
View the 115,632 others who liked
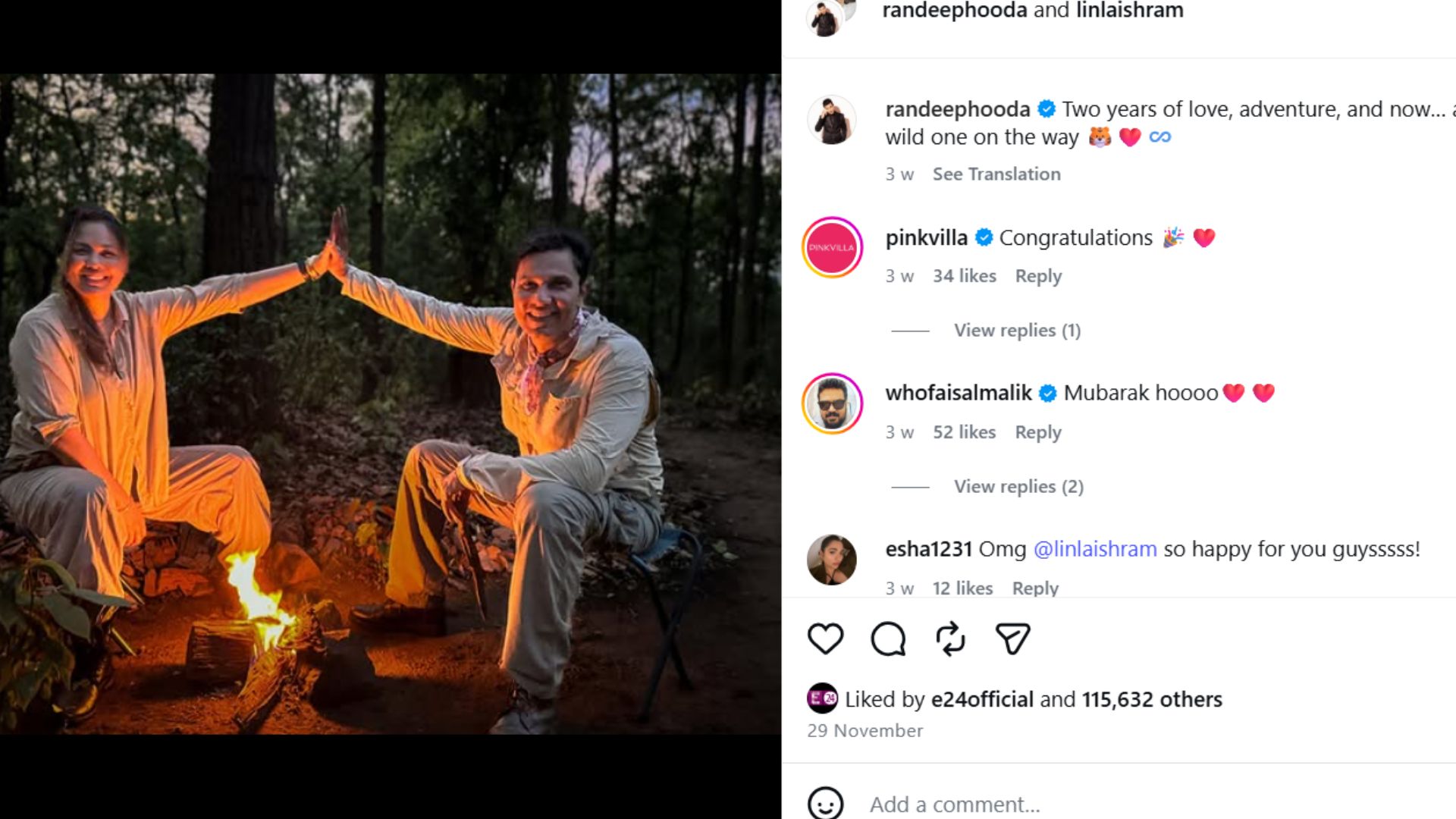click(x=1152, y=699)
